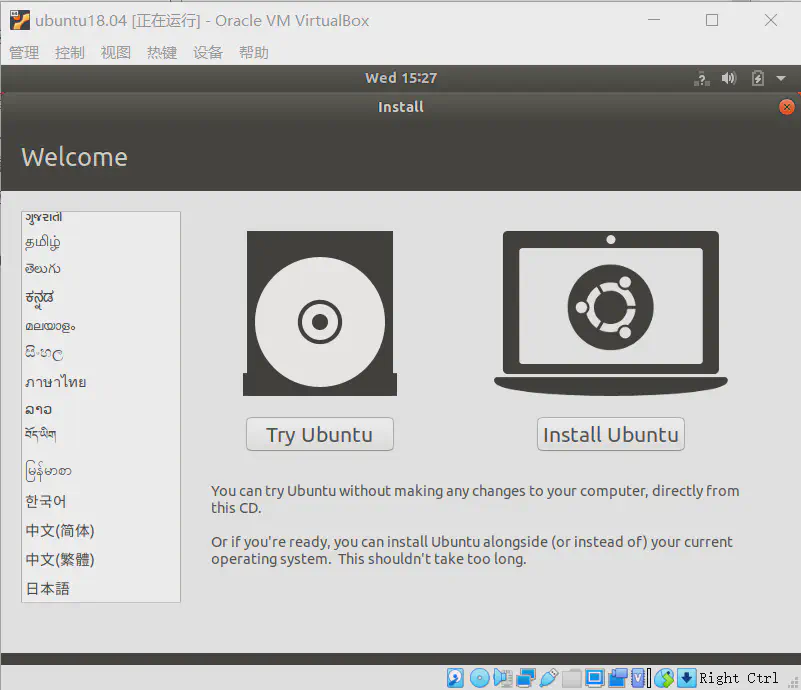Image resolution: width=801 pixels, height=690 pixels.
Task: Close the Install dialog with the orange X
Action: pyautogui.click(x=787, y=107)
